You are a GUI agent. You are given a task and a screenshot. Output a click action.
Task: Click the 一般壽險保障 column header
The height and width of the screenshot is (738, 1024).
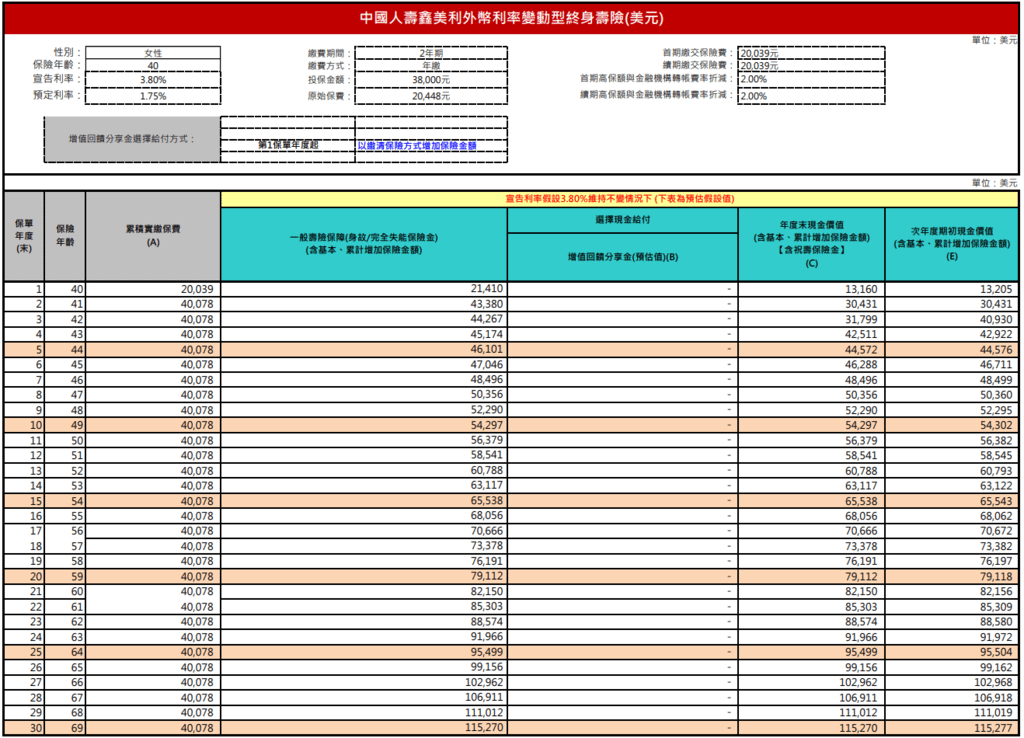click(x=364, y=244)
